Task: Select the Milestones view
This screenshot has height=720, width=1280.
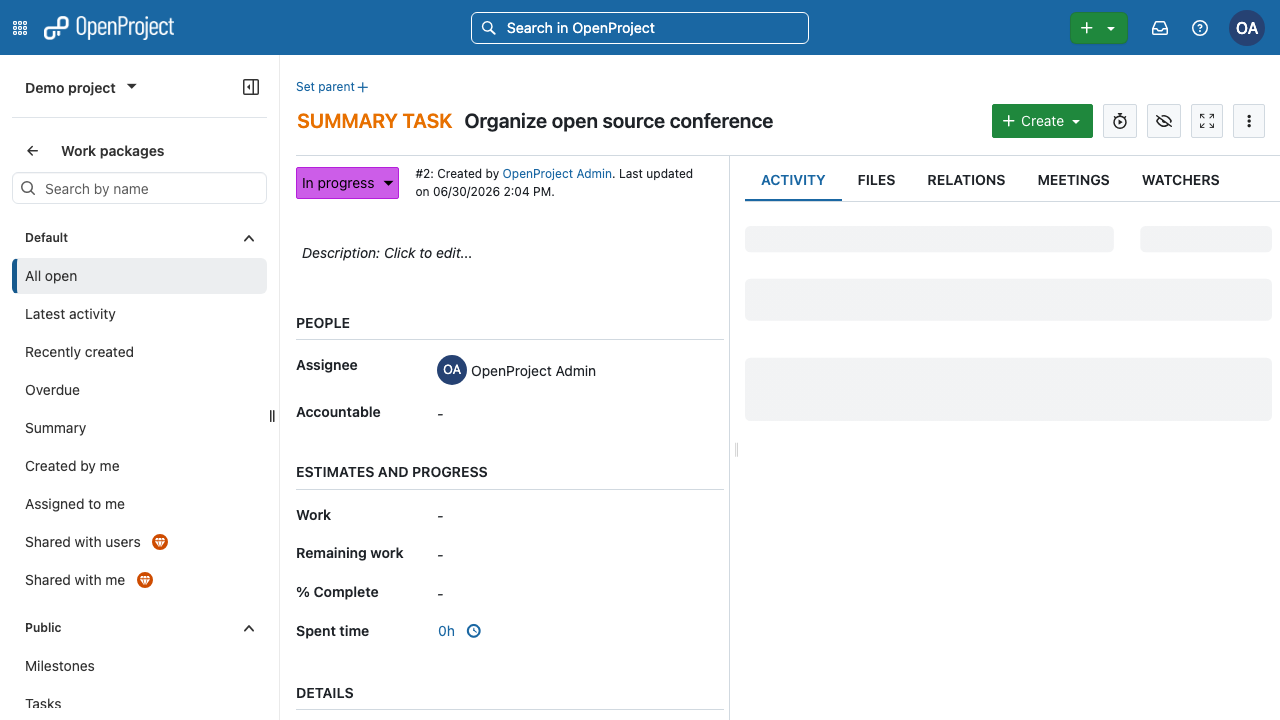Action: point(139,666)
